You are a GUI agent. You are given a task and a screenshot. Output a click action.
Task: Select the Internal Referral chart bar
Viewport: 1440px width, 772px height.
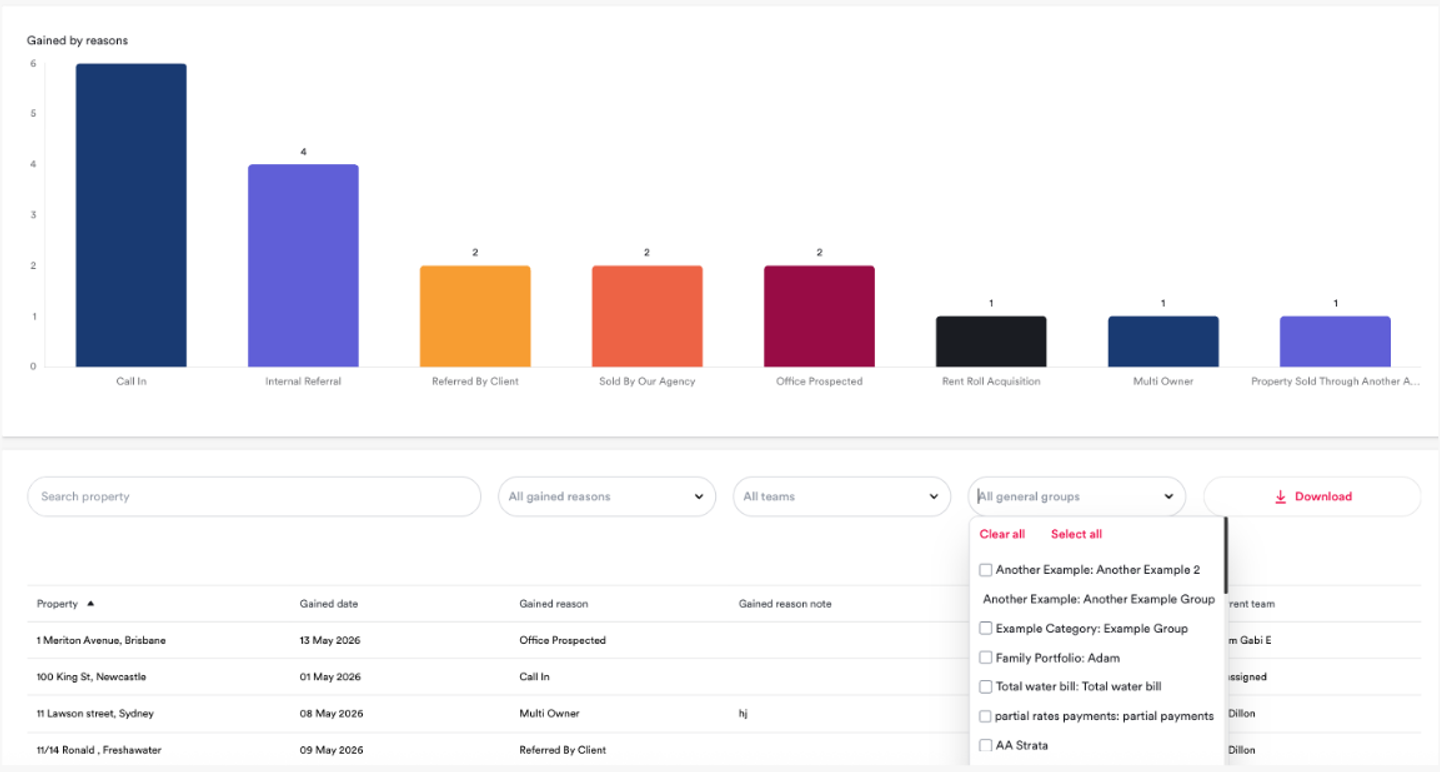(x=303, y=266)
